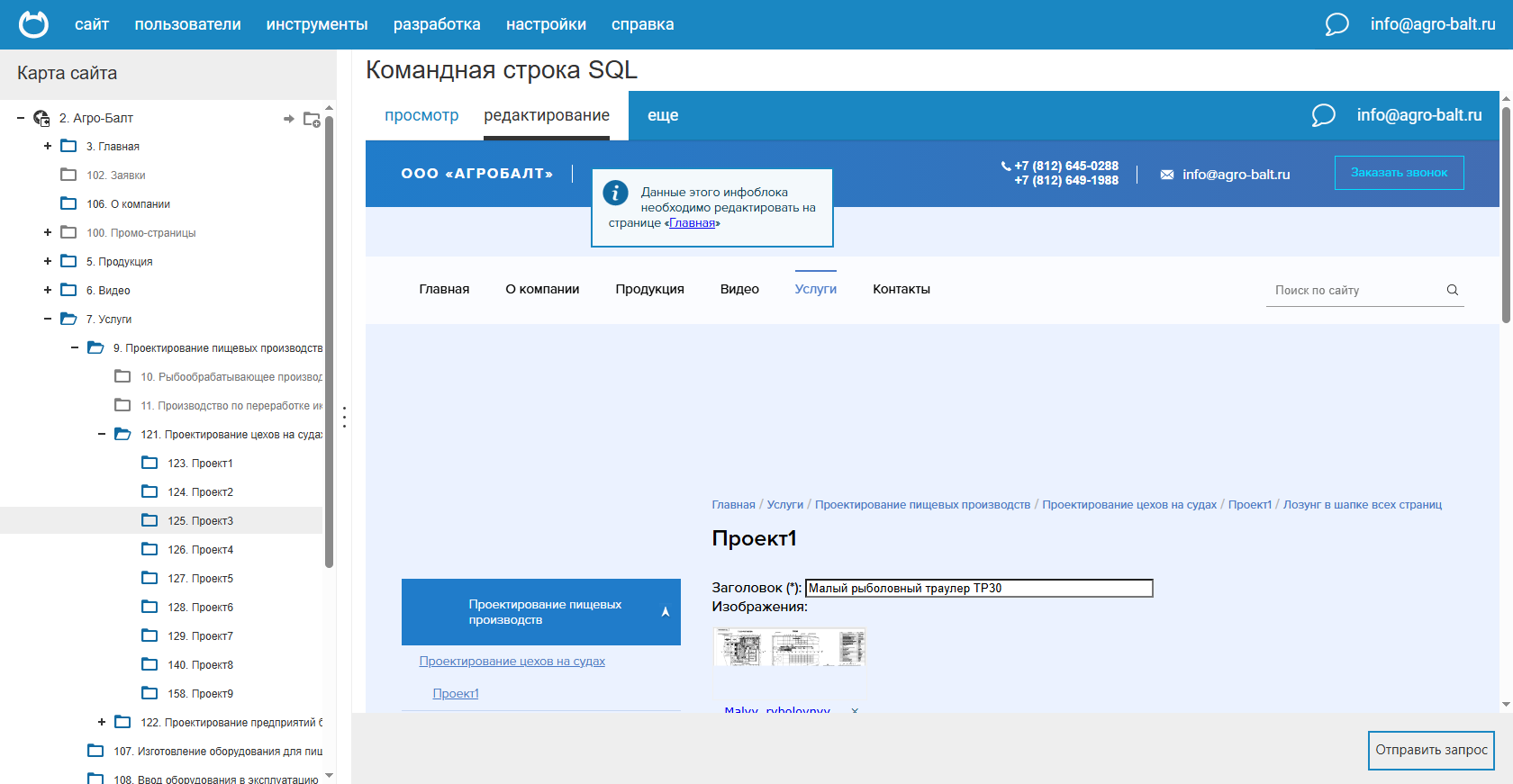Click the site search magnifier icon
This screenshot has width=1513, height=784.
(1453, 290)
